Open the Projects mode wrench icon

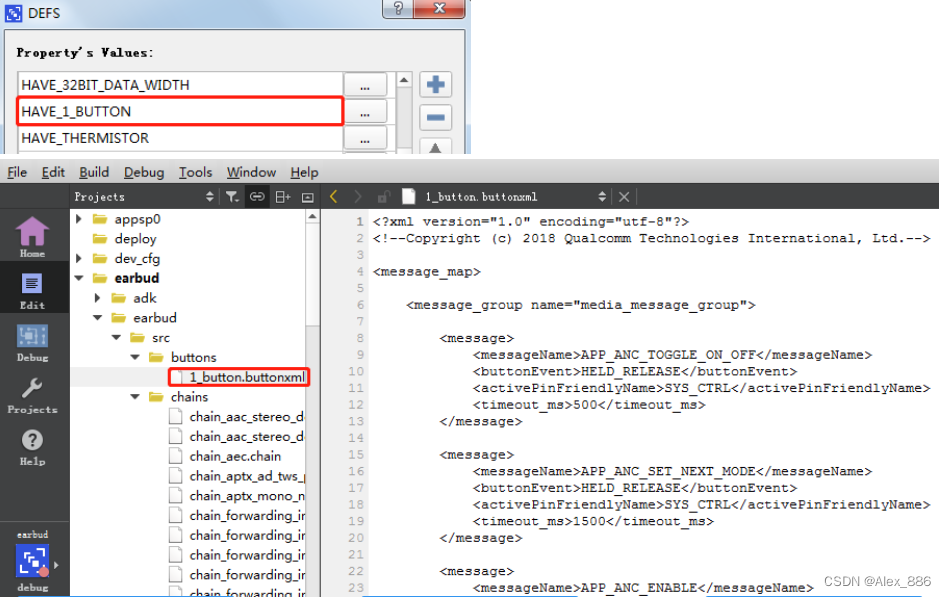coord(32,394)
